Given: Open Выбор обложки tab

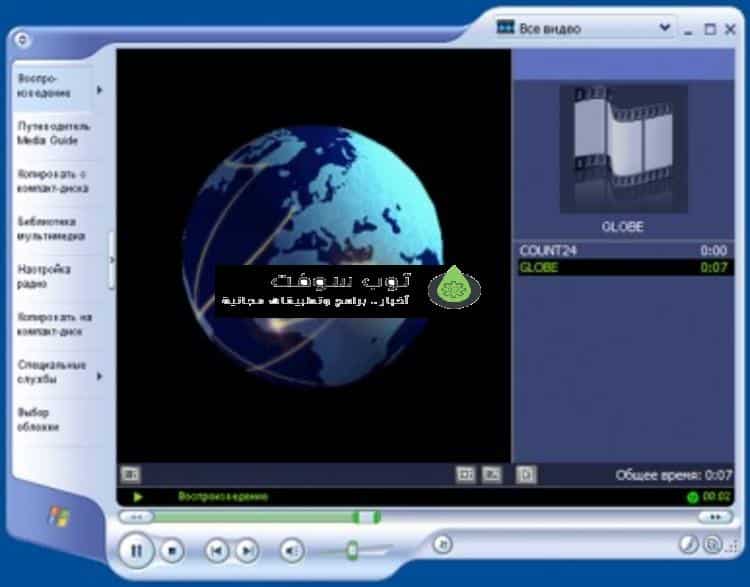Looking at the screenshot, I should pos(38,420).
